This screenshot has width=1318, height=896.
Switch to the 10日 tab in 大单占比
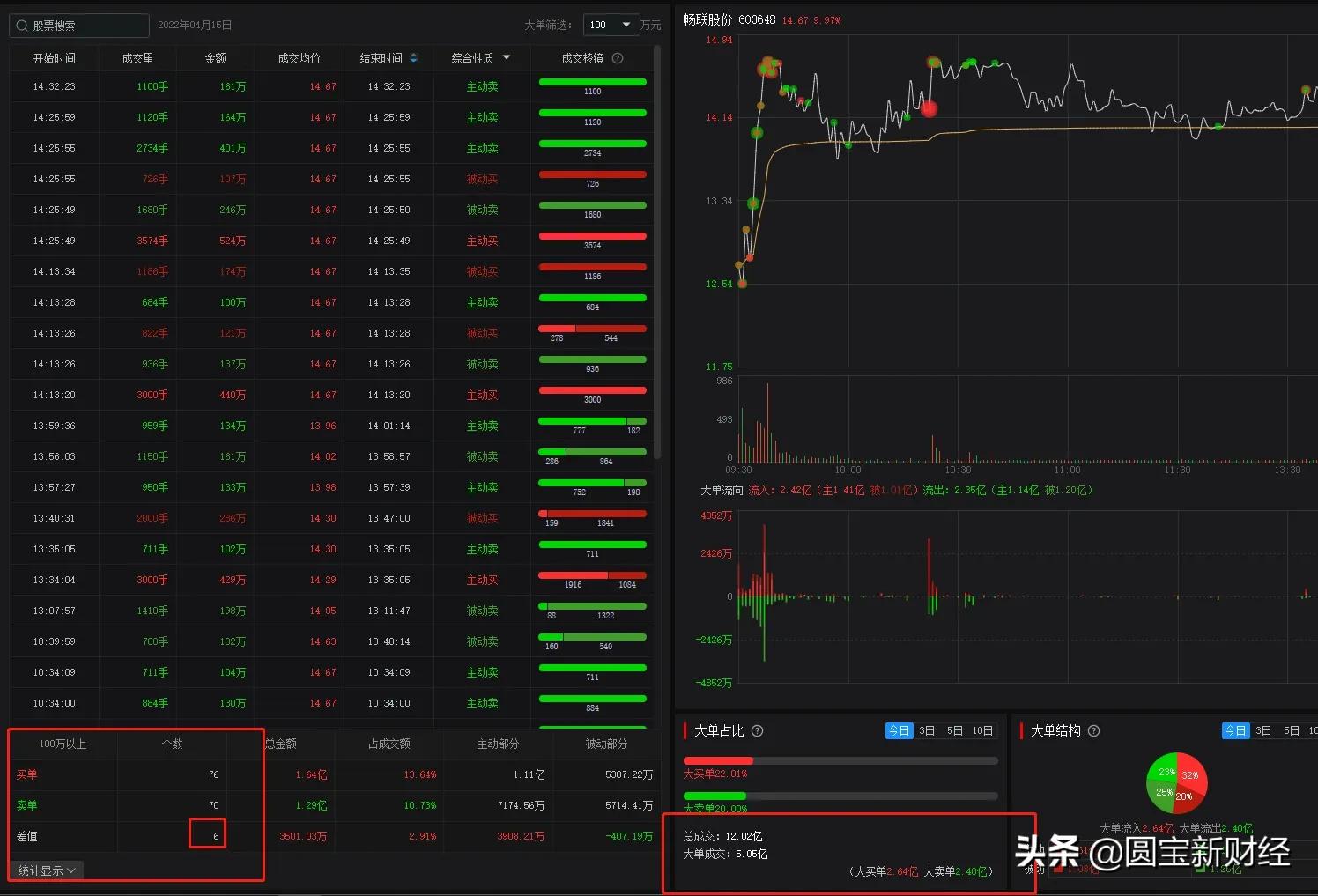pos(982,730)
